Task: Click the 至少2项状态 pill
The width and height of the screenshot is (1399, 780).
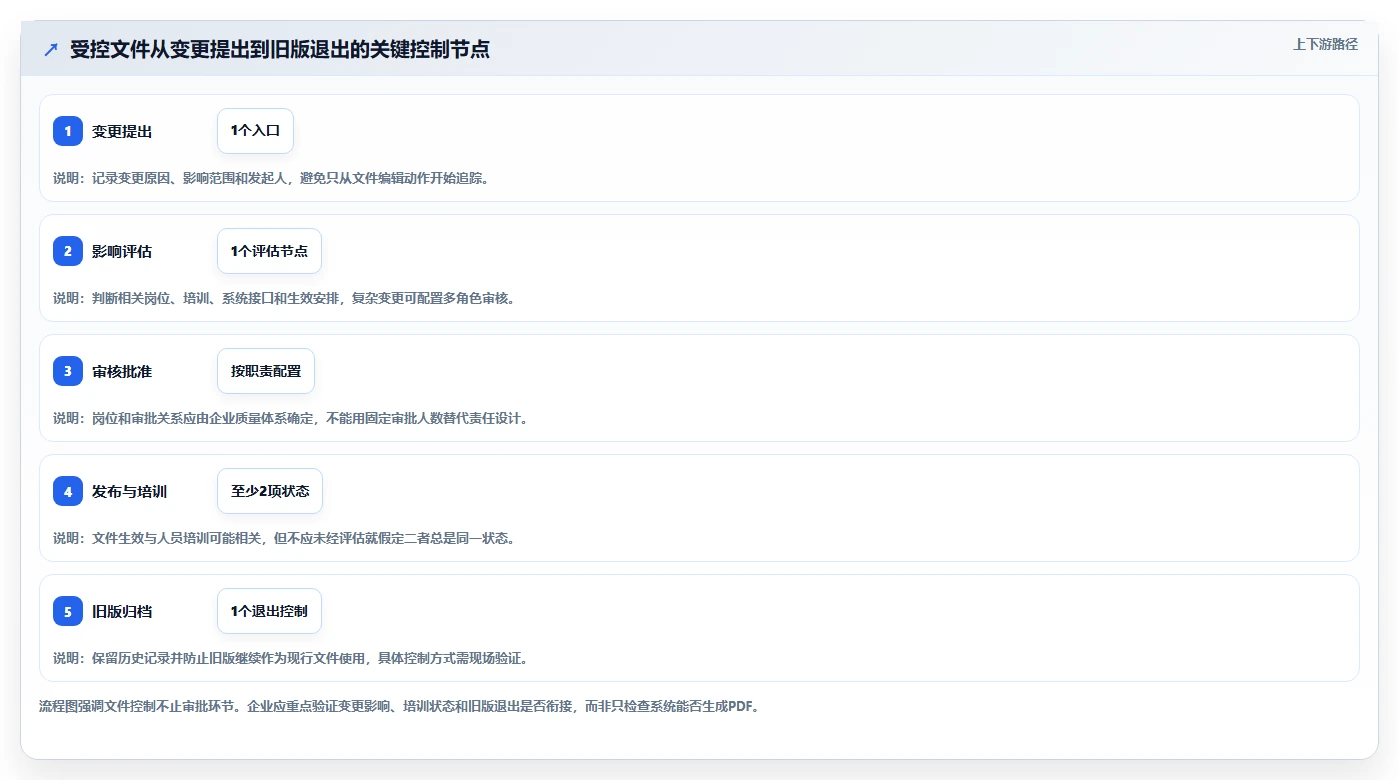Action: point(270,491)
